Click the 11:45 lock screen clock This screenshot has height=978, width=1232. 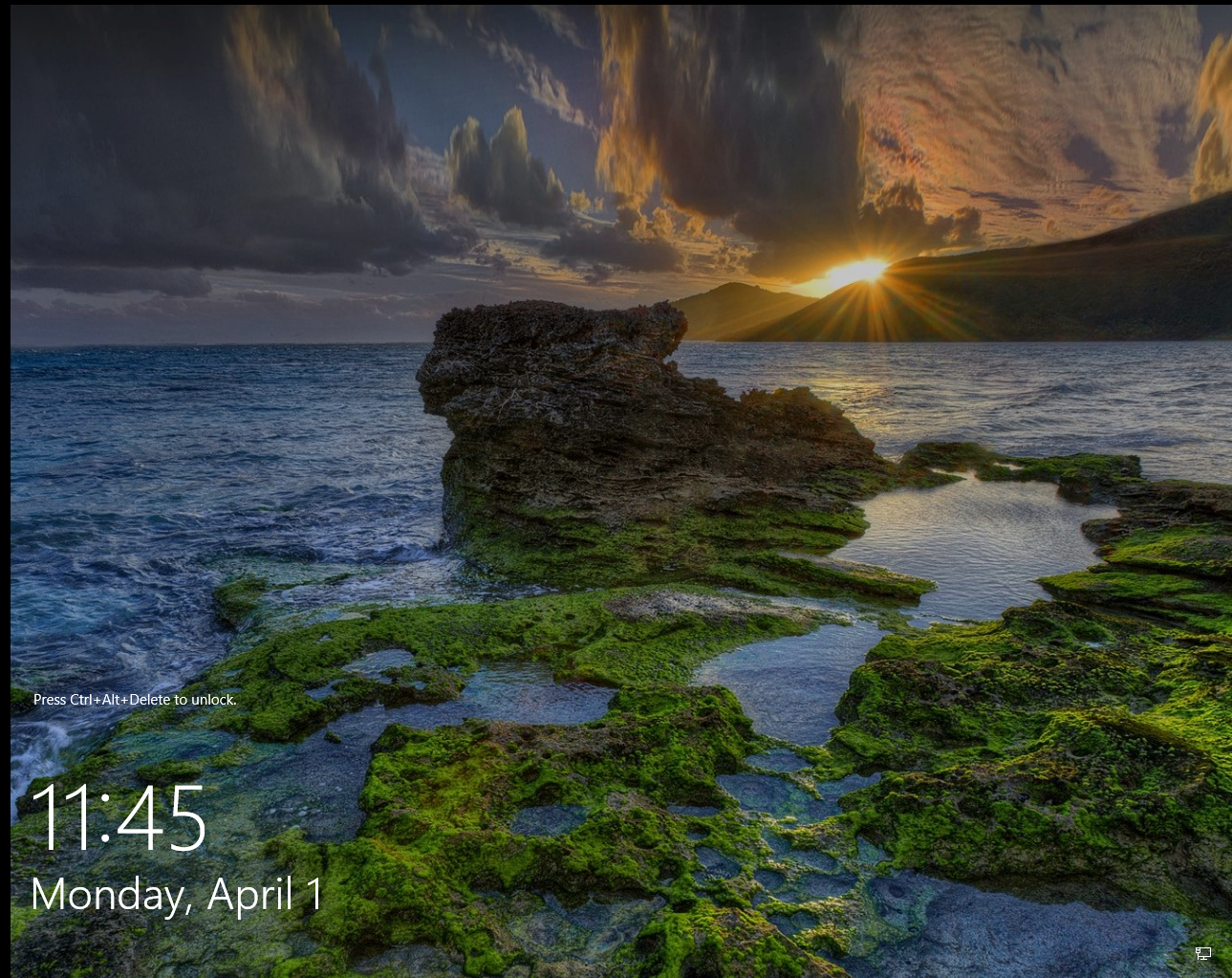(119, 818)
